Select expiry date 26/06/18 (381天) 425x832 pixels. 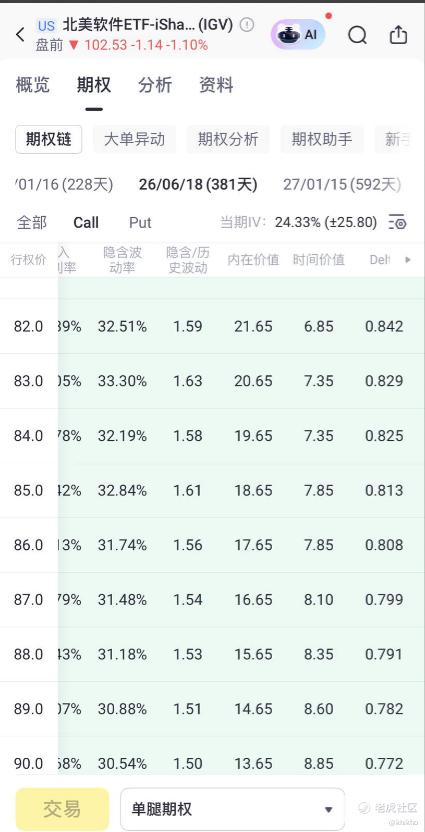click(198, 185)
